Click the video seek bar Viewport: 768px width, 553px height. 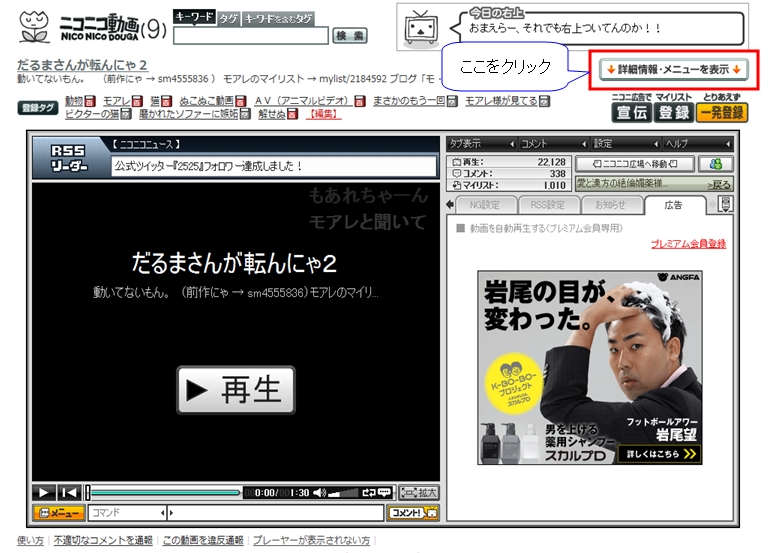[165, 492]
